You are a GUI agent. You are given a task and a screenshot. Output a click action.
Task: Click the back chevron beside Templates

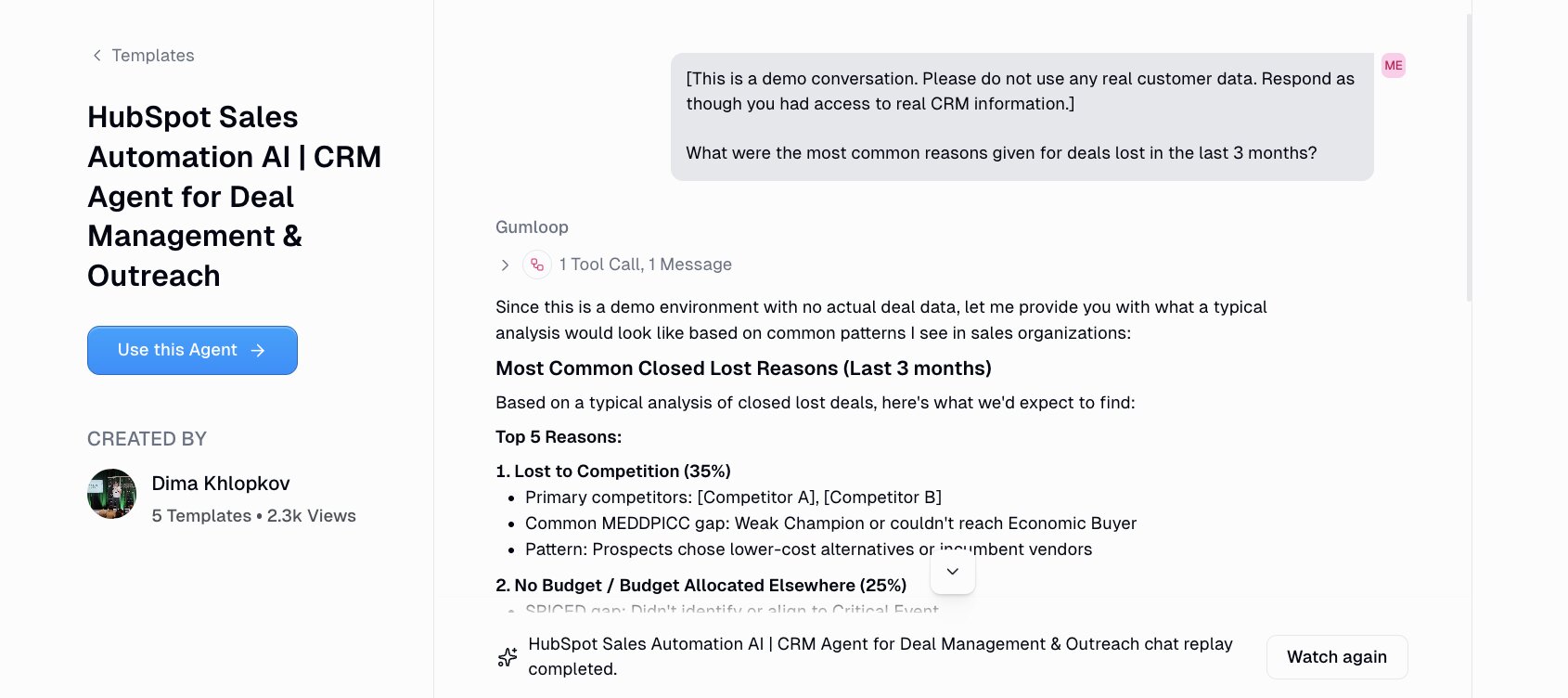96,56
